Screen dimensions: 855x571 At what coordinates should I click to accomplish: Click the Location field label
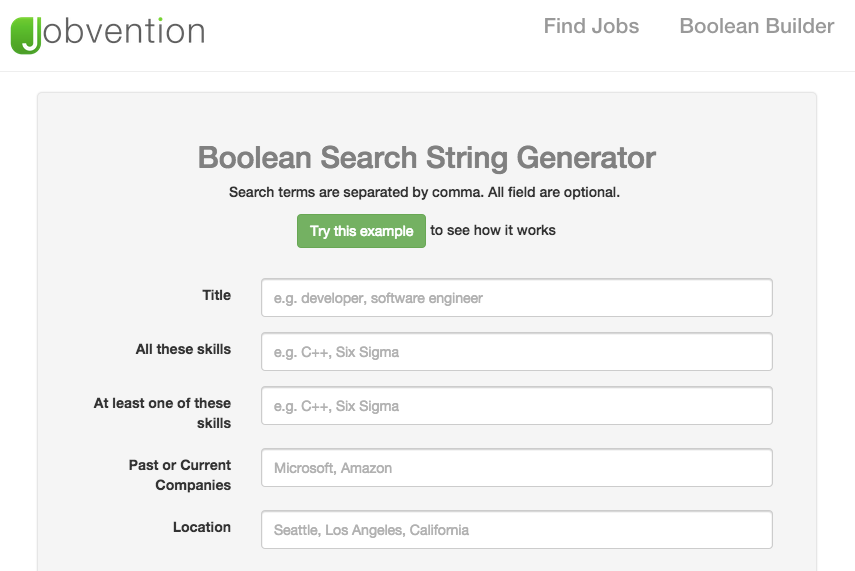(202, 527)
